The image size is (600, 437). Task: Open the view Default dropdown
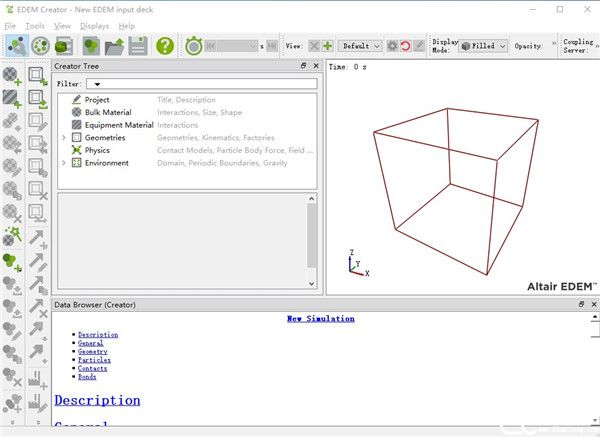click(360, 46)
